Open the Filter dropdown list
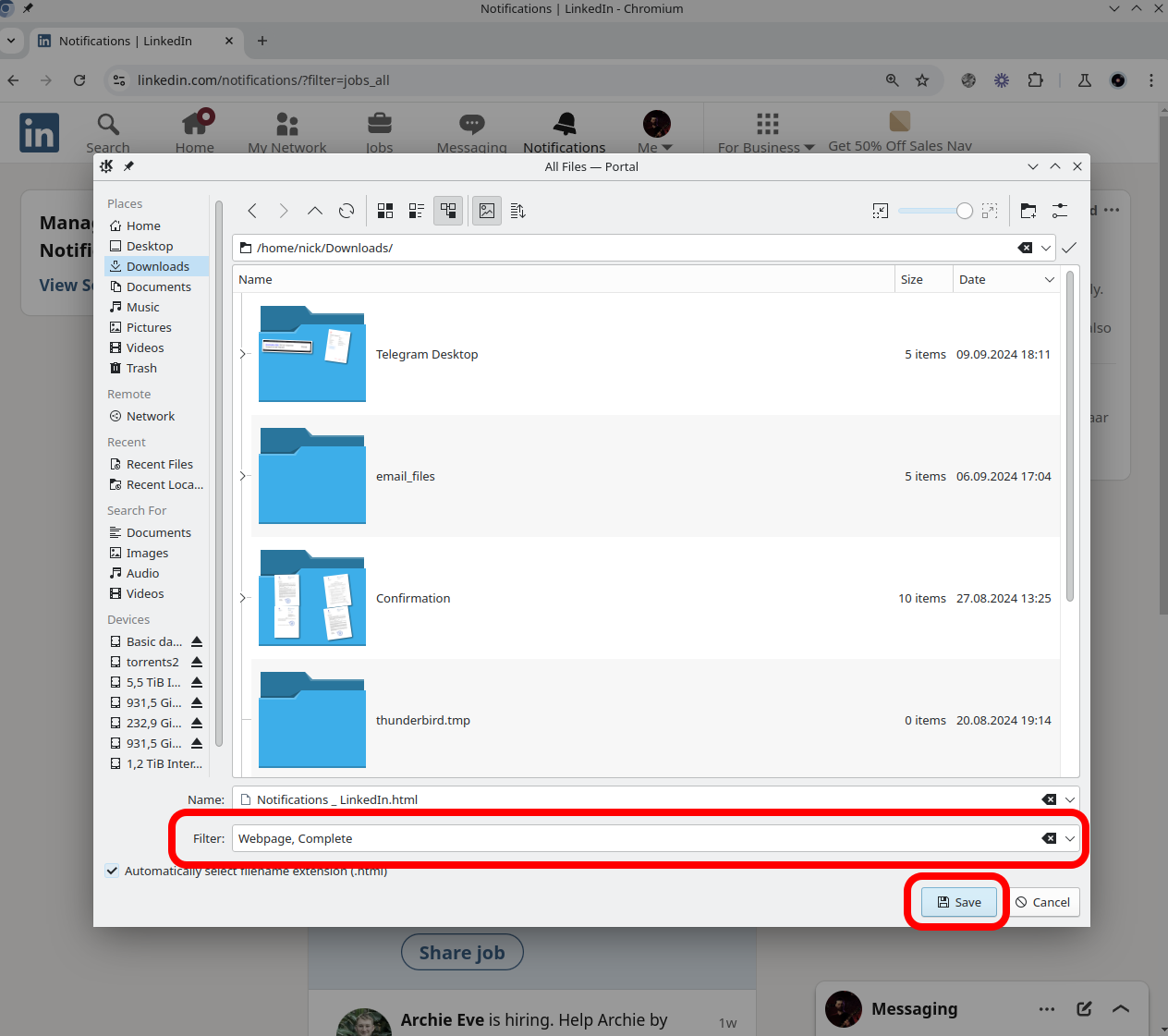Screen dimensions: 1168x1036 tap(1070, 838)
